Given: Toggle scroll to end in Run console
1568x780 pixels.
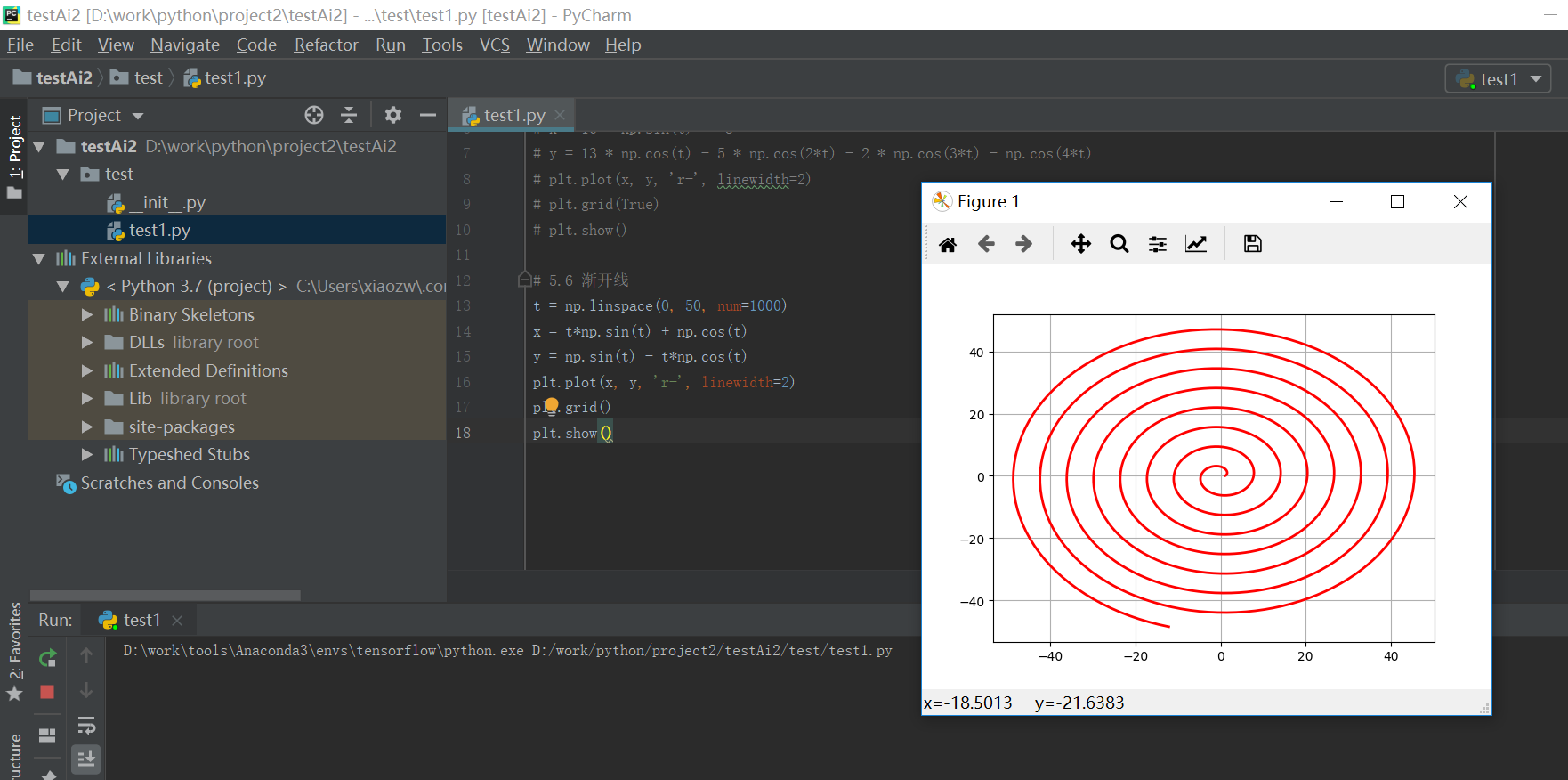Looking at the screenshot, I should (86, 760).
